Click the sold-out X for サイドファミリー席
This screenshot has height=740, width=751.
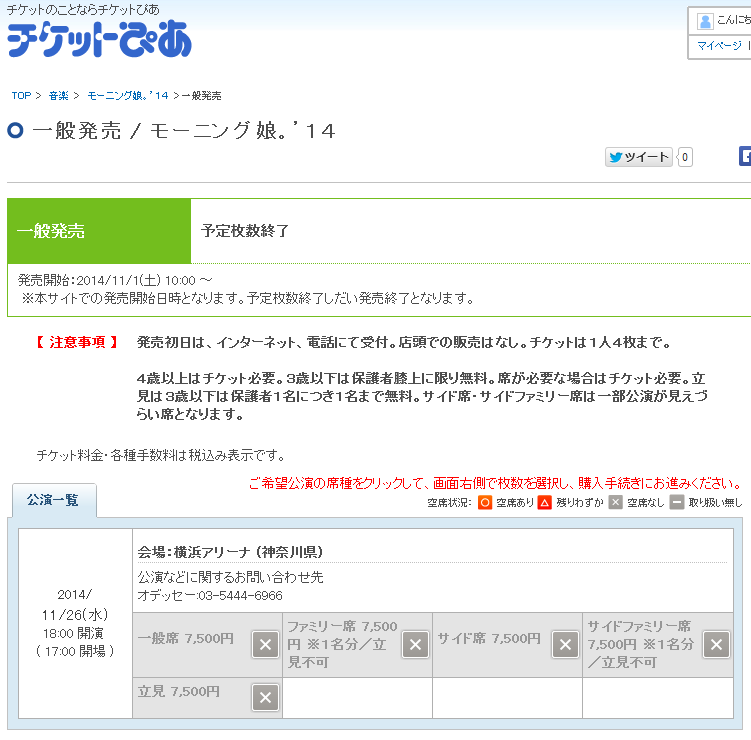(x=716, y=645)
